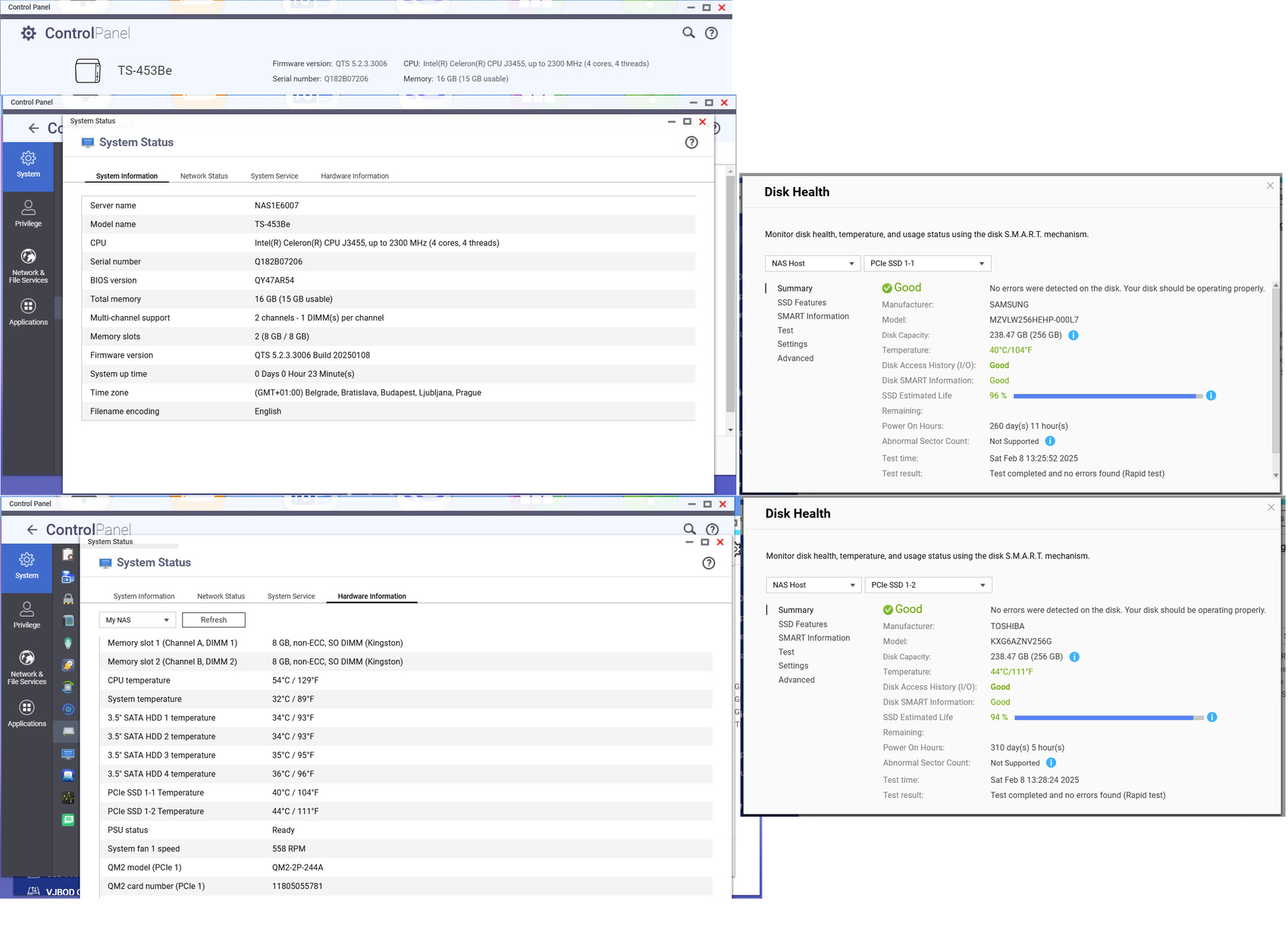Click the TS-453Be NAS device icon
This screenshot has width=1288, height=935.
[x=88, y=70]
